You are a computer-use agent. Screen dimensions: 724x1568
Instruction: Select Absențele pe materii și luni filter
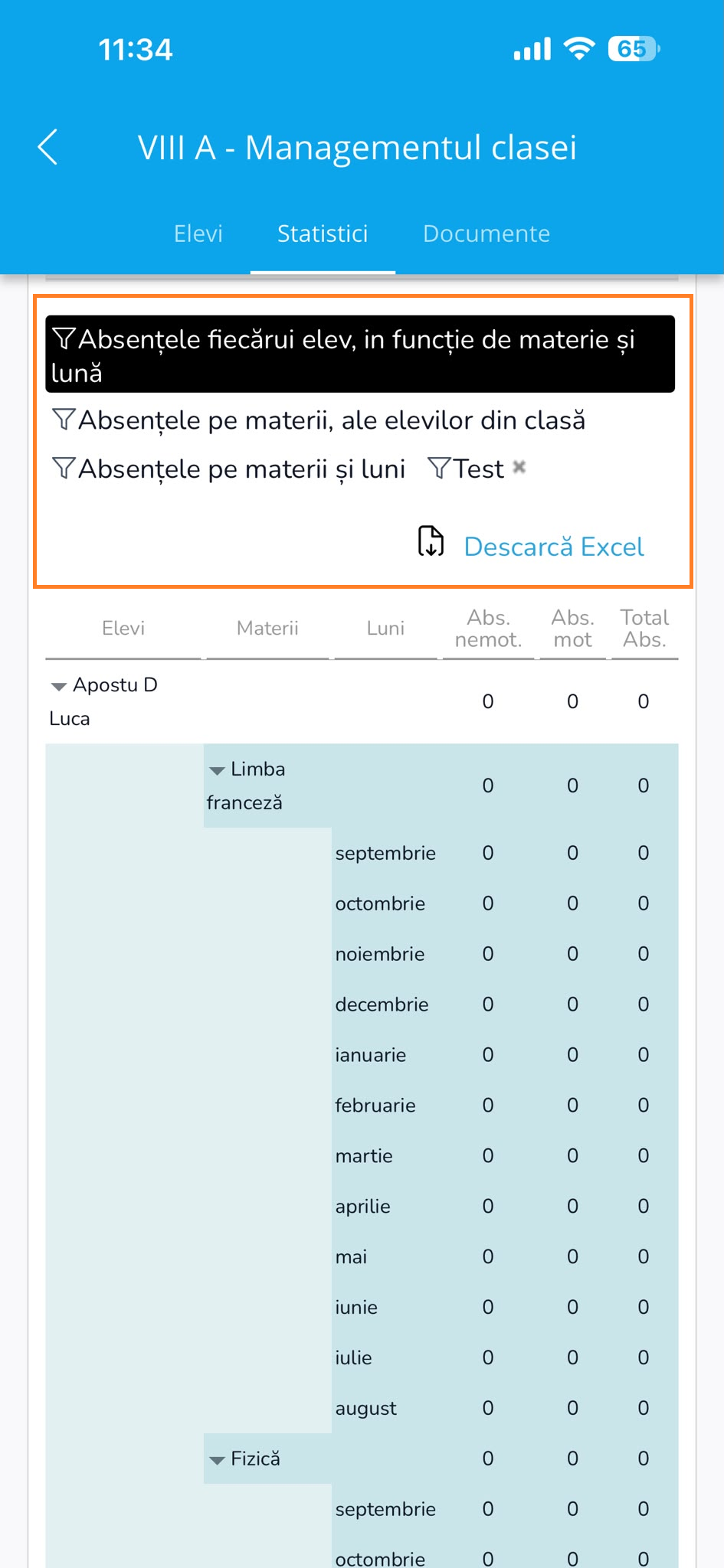coord(241,469)
